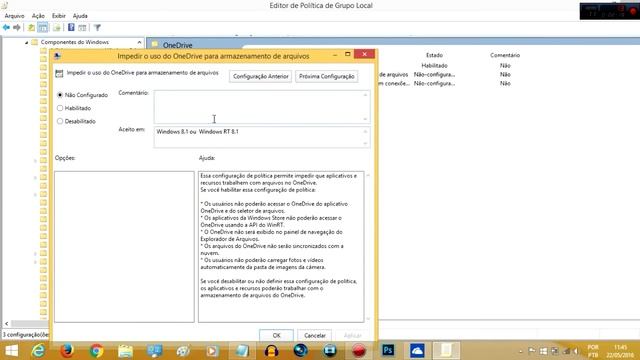Screen dimensions: 640x360
Task: Click the Ajuda description text area
Action: [x=281, y=247]
